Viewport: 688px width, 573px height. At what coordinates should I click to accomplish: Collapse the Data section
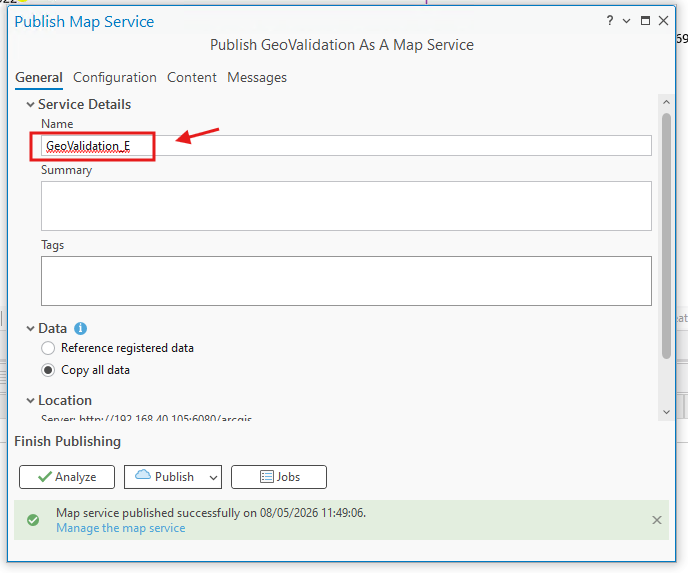point(30,328)
